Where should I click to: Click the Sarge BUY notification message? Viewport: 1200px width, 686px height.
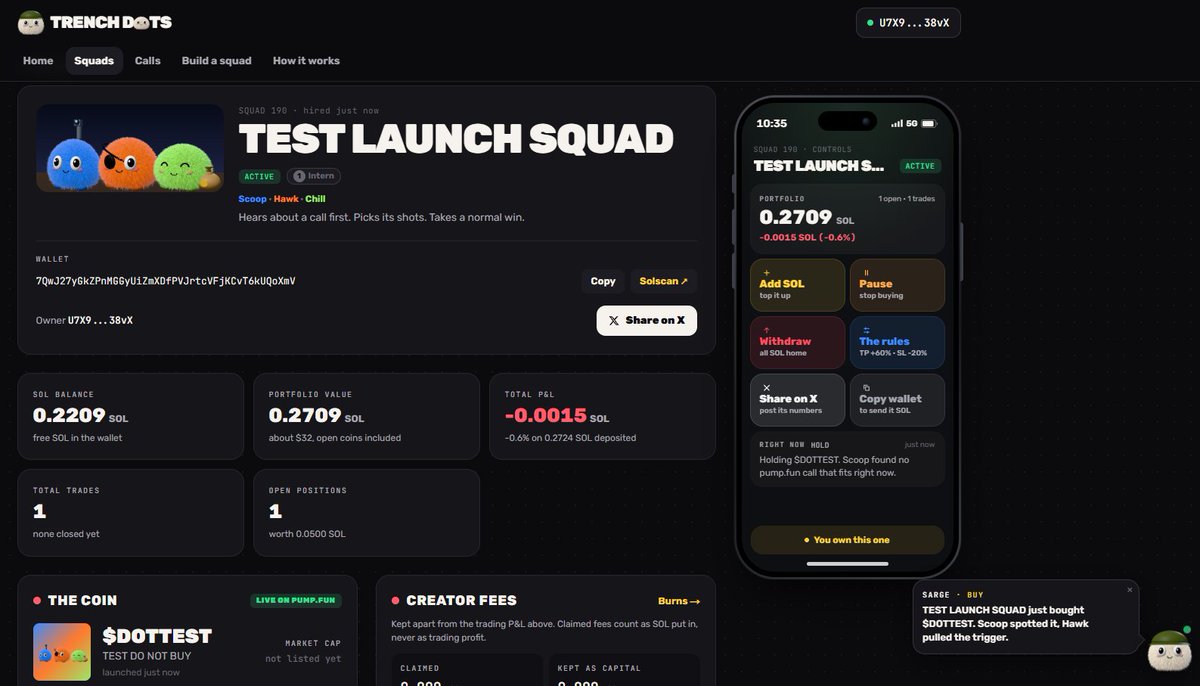[x=1026, y=617]
